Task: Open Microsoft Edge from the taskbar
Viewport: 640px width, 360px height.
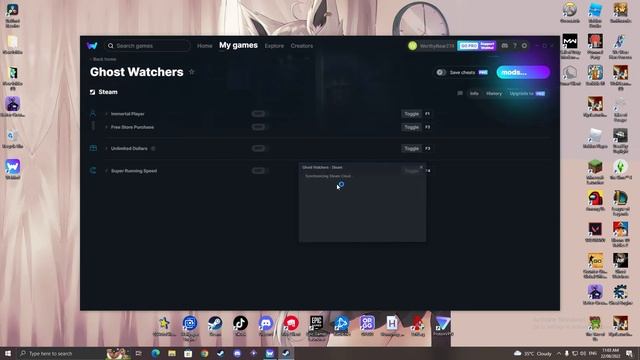Action: [156, 353]
